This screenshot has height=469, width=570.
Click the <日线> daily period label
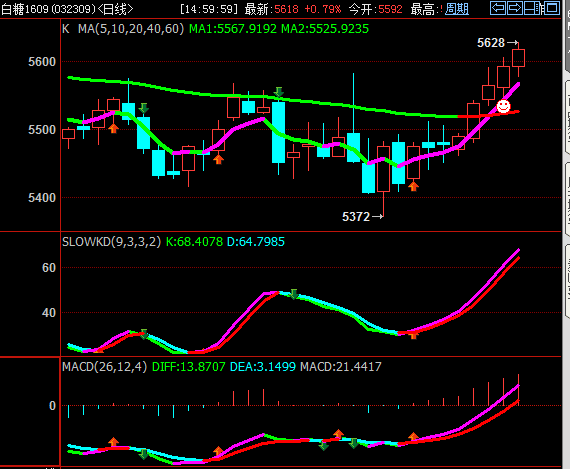point(116,9)
